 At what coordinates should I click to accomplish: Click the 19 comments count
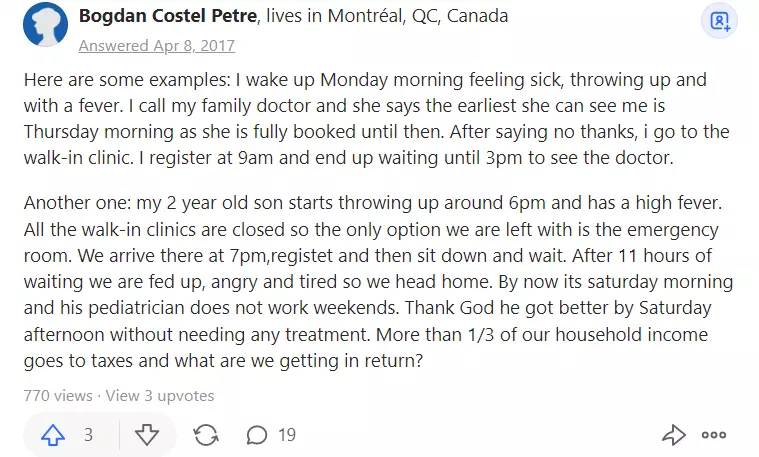(x=287, y=435)
